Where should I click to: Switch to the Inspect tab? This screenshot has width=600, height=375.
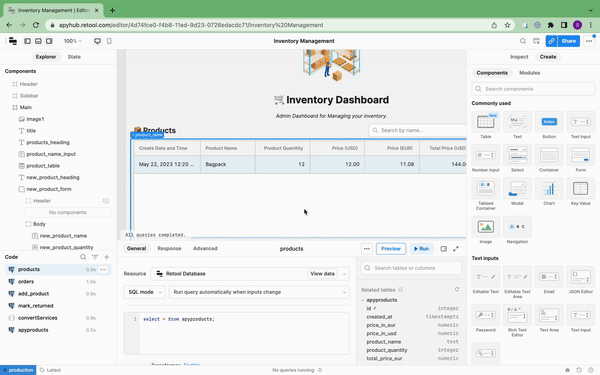(519, 57)
